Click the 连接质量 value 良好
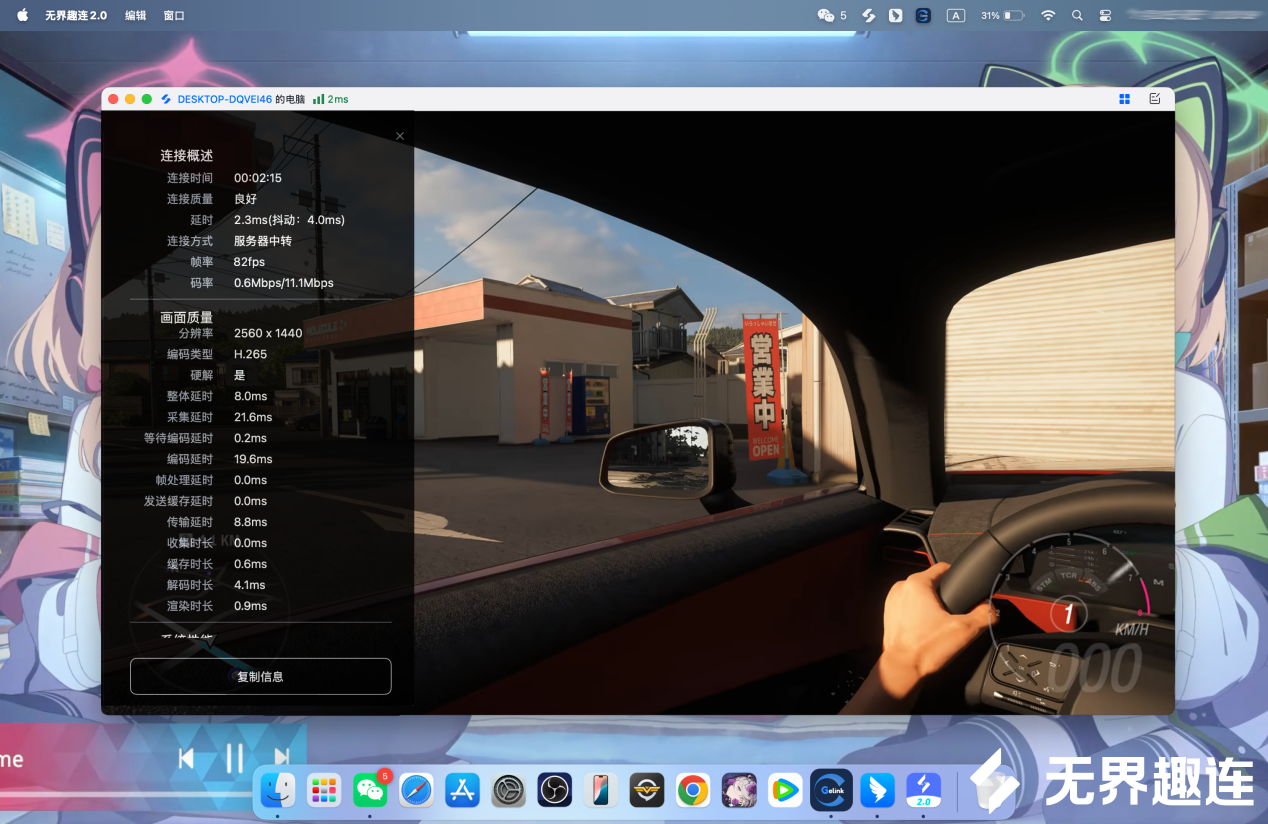The width and height of the screenshot is (1268, 824). click(245, 199)
